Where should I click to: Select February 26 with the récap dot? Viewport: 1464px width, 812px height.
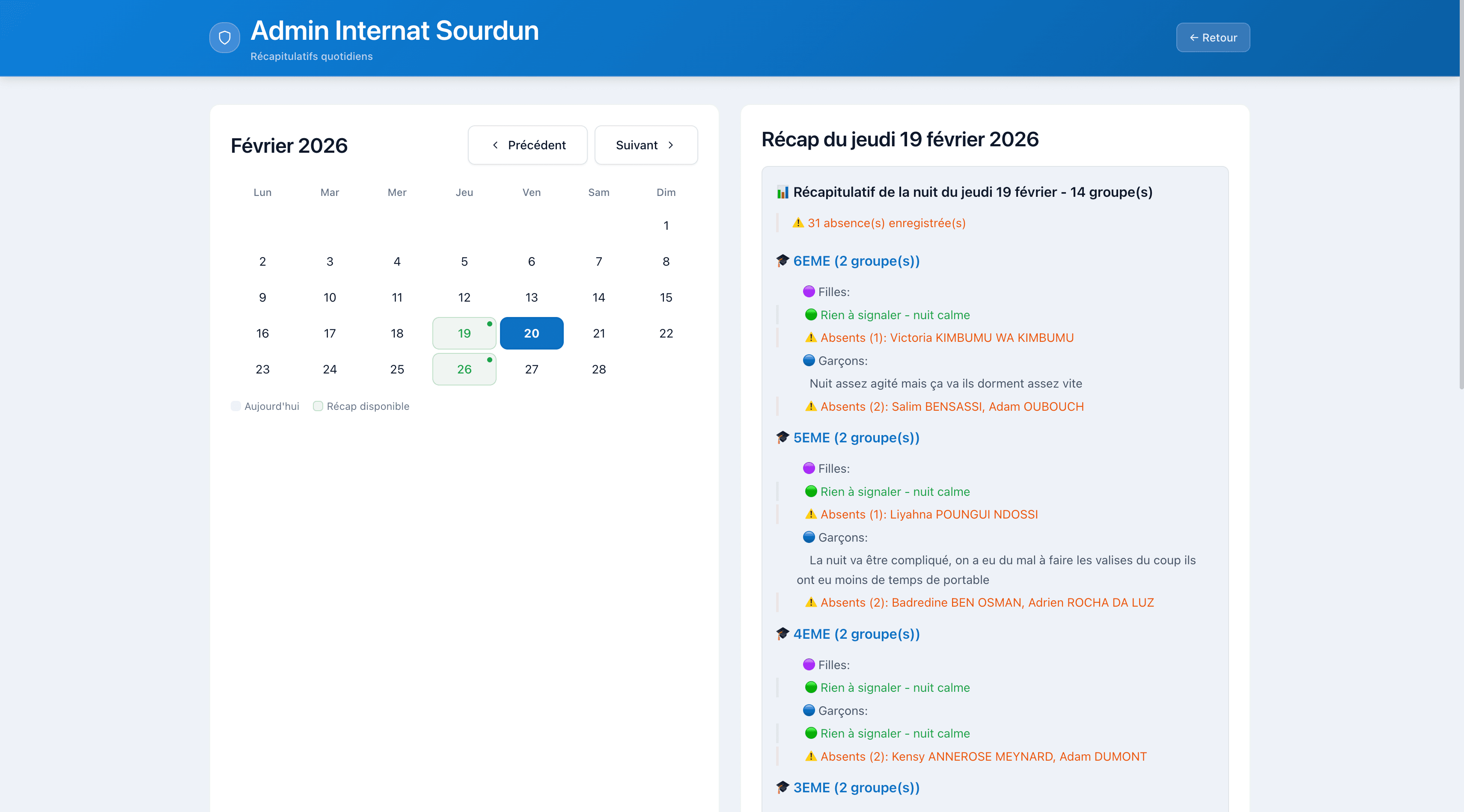[464, 369]
